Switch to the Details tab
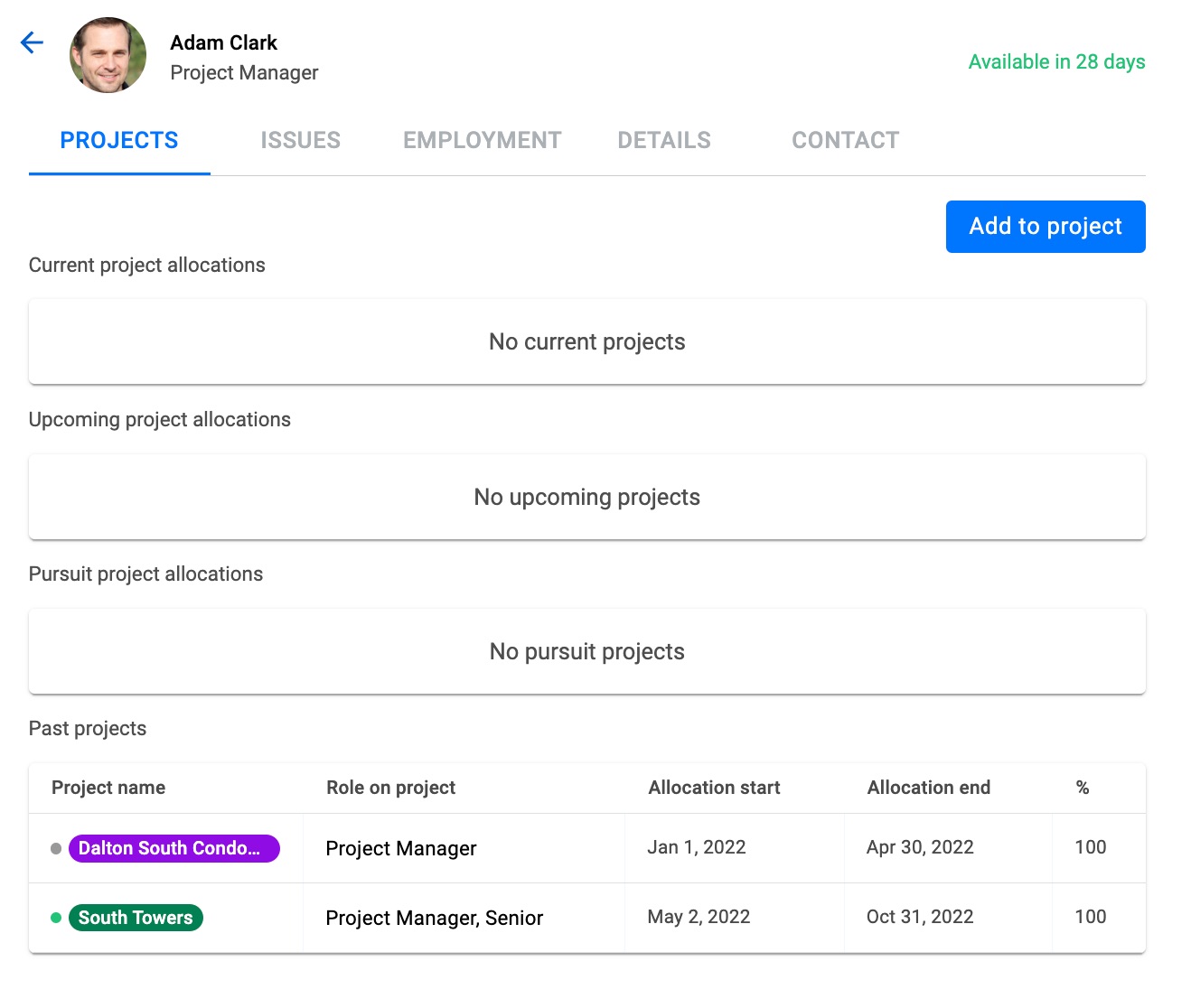The image size is (1191, 1008). pyautogui.click(x=664, y=141)
